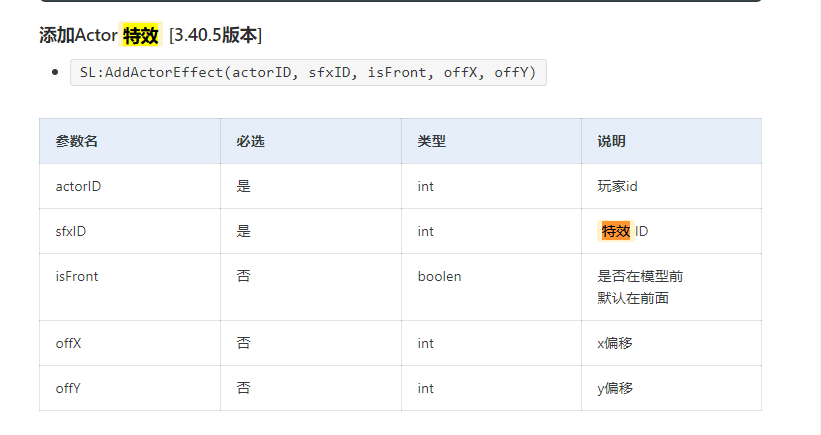Image resolution: width=821 pixels, height=435 pixels.
Task: Click the orange highlighted 特效 in table
Action: (615, 231)
